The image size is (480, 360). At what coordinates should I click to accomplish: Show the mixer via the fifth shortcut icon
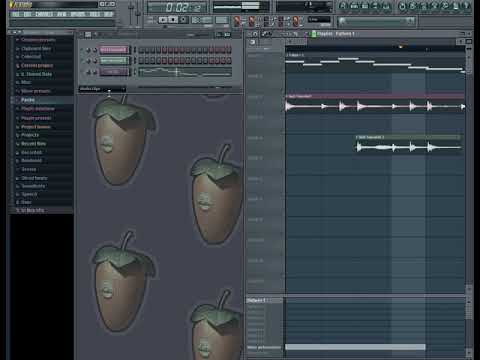387,6
